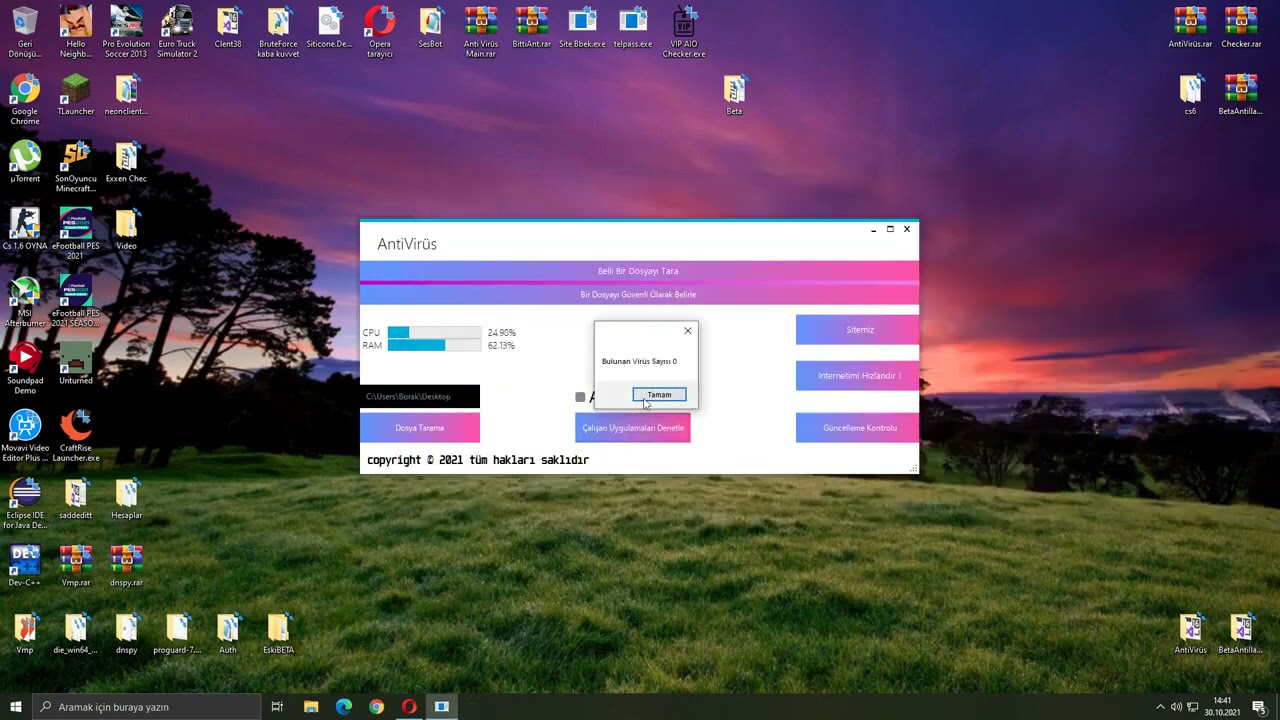
Task: Click the Dosya Tarama button
Action: pos(420,428)
